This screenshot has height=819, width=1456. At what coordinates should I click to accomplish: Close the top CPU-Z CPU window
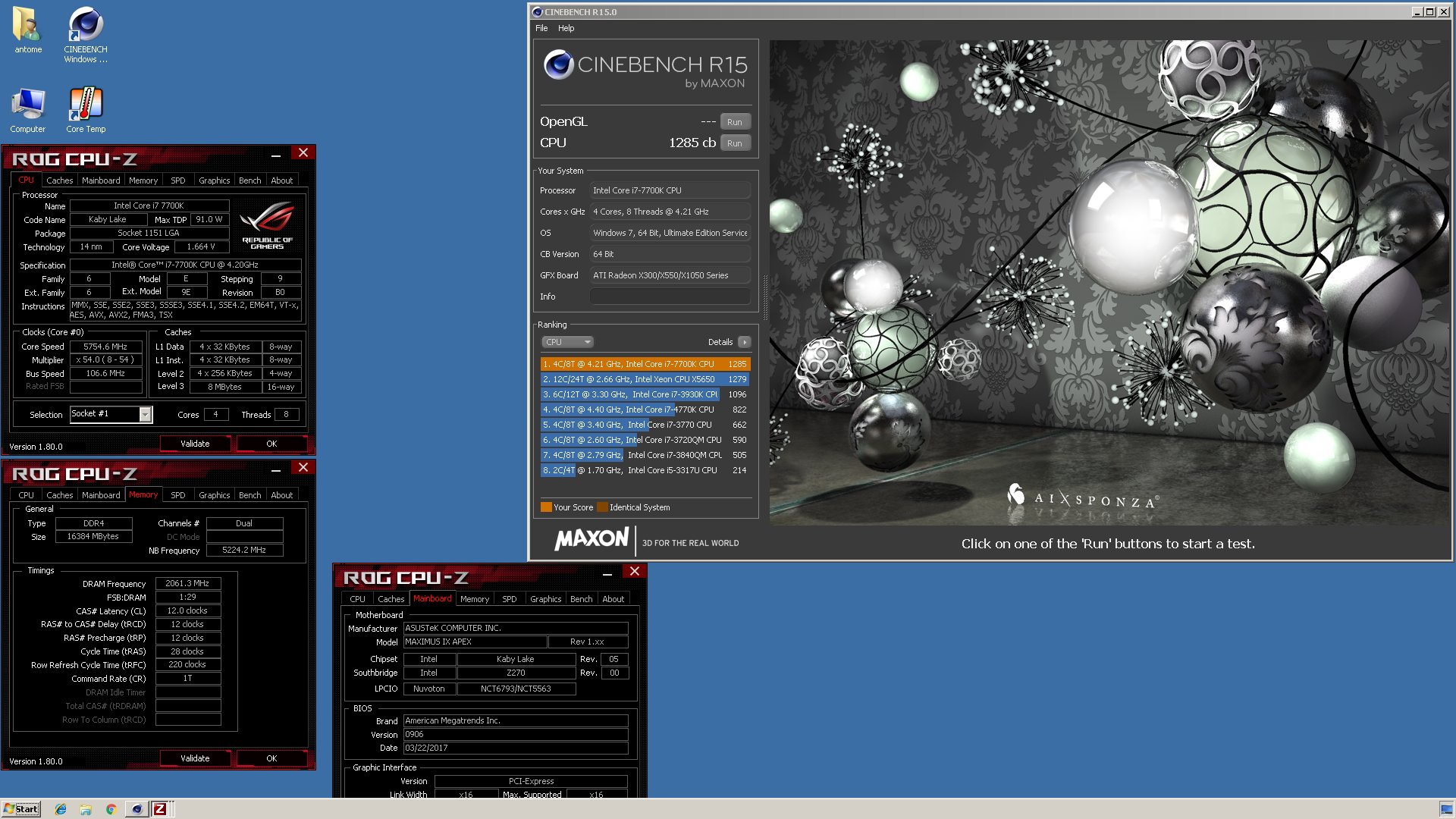tap(303, 152)
